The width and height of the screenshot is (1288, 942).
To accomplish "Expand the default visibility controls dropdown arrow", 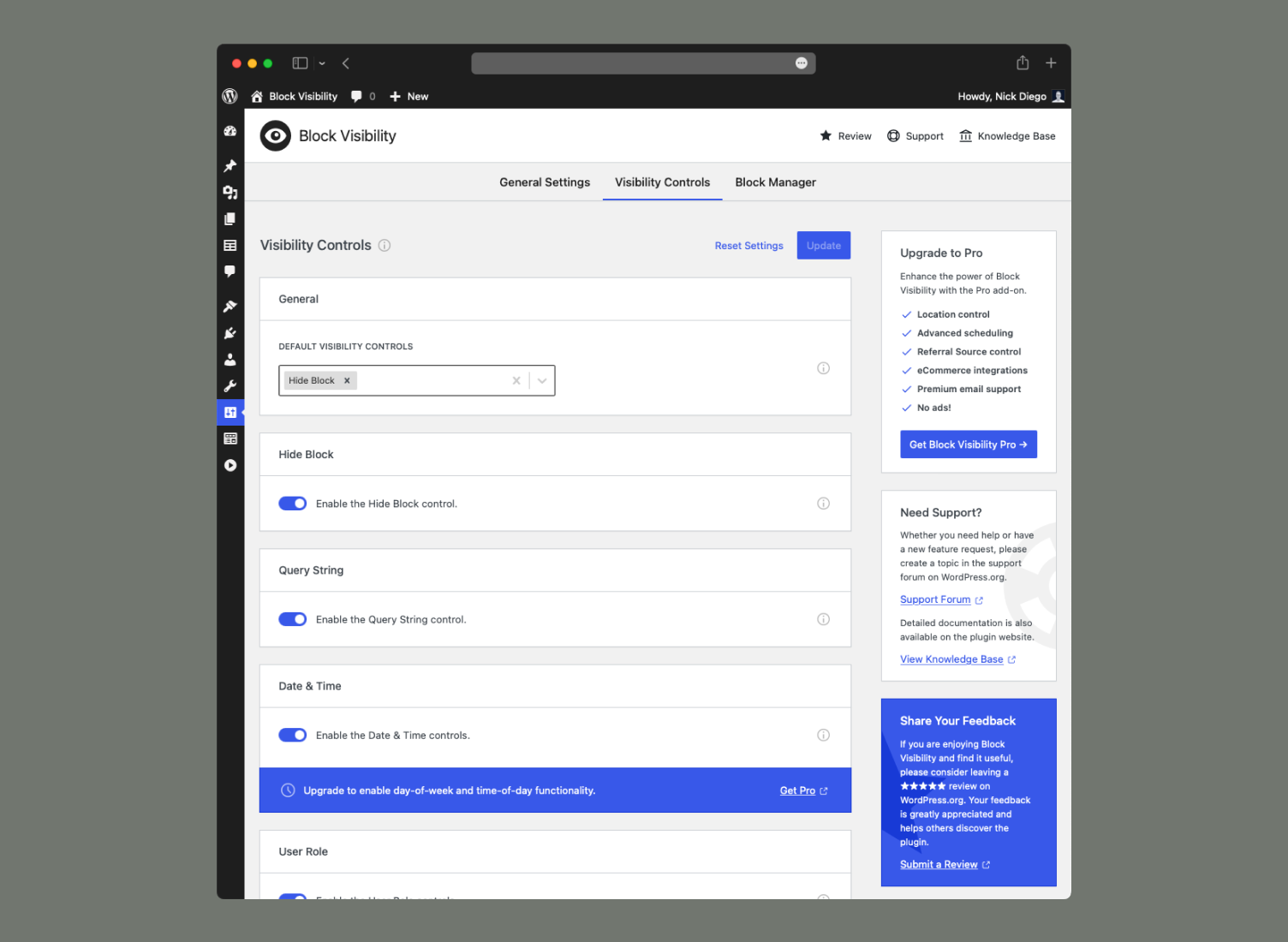I will 542,381.
